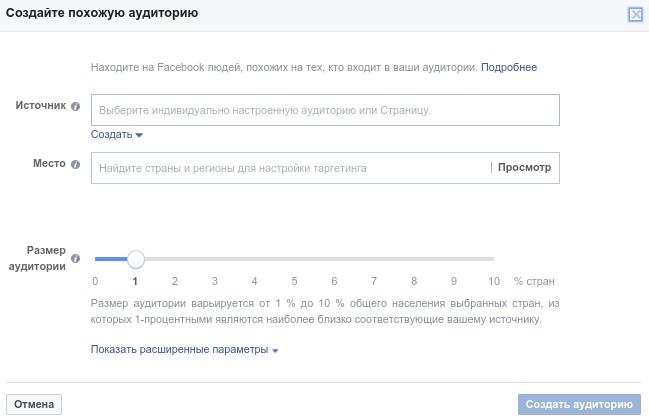The image size is (649, 419).
Task: Focus the Место countries search field
Action: pos(291,168)
